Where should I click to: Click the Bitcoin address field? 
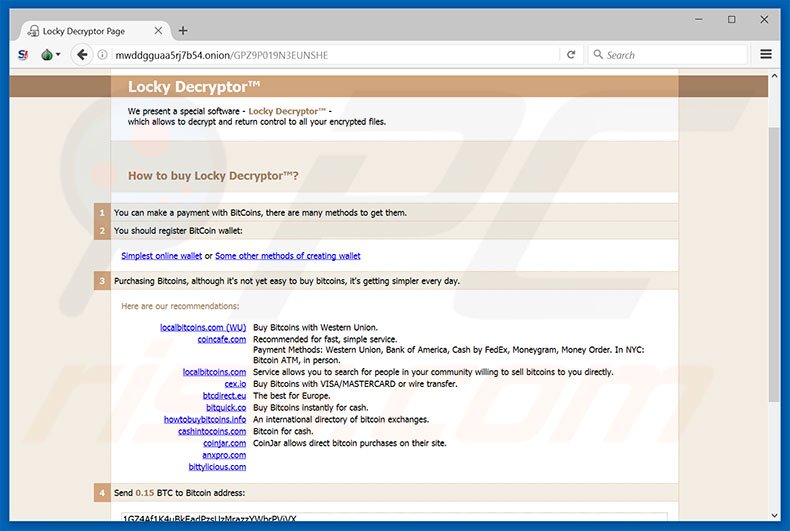click(394, 517)
